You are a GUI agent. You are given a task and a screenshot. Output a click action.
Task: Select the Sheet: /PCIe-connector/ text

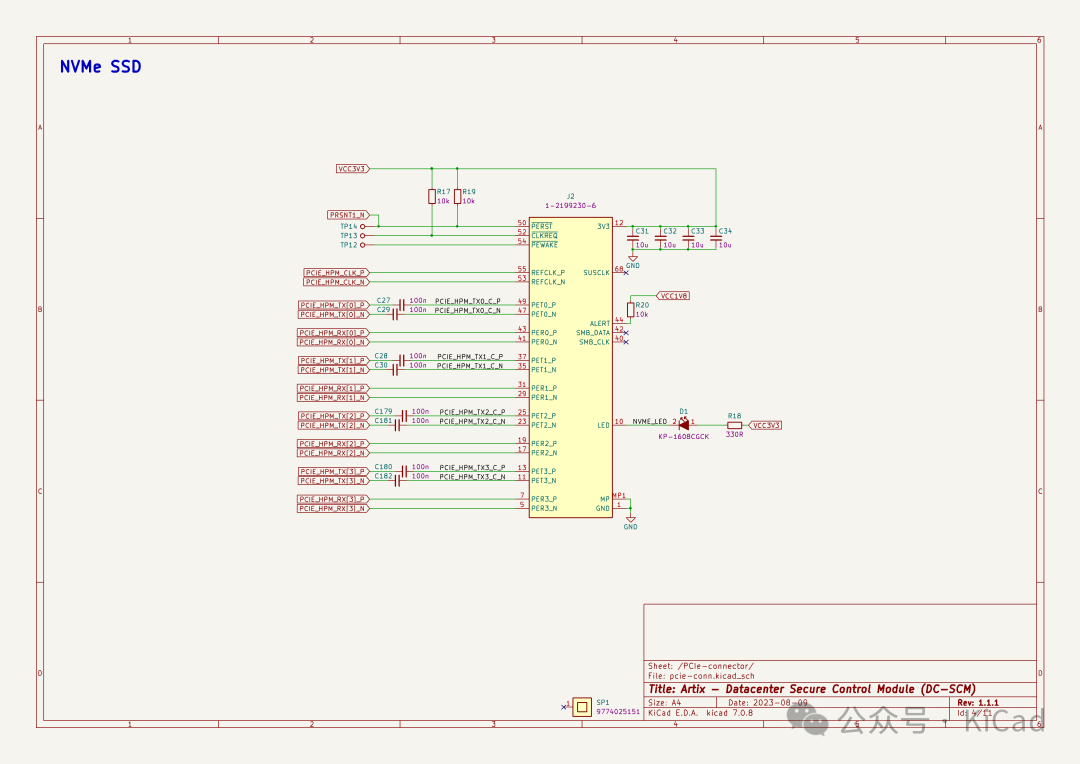pos(700,666)
